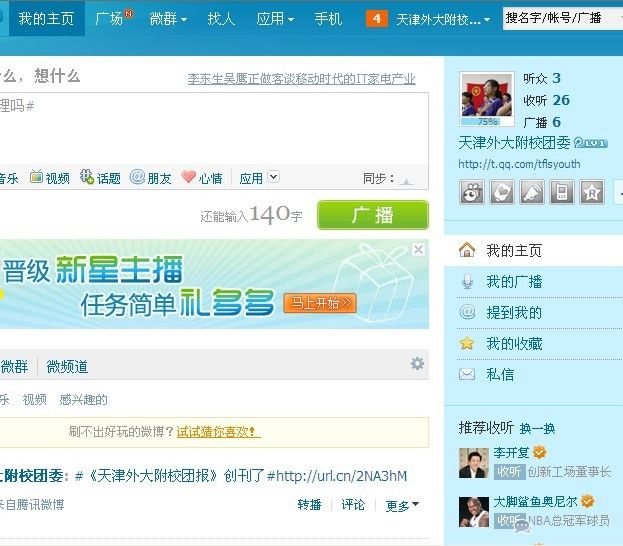Viewport: 623px width, 546px height.
Task: Open feed settings gear icon
Action: tap(417, 363)
